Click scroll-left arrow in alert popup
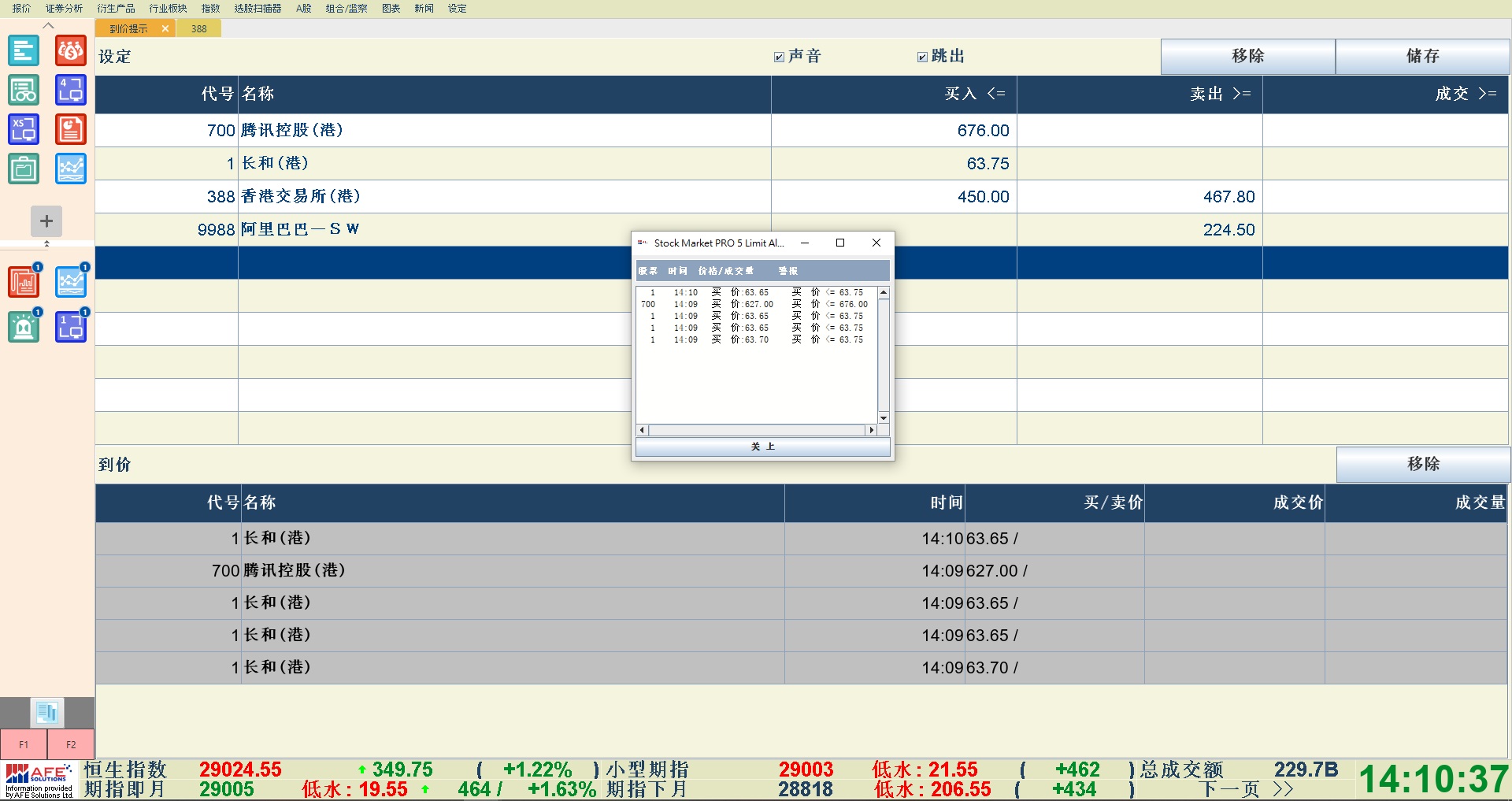The height and width of the screenshot is (801, 1512). tap(642, 430)
